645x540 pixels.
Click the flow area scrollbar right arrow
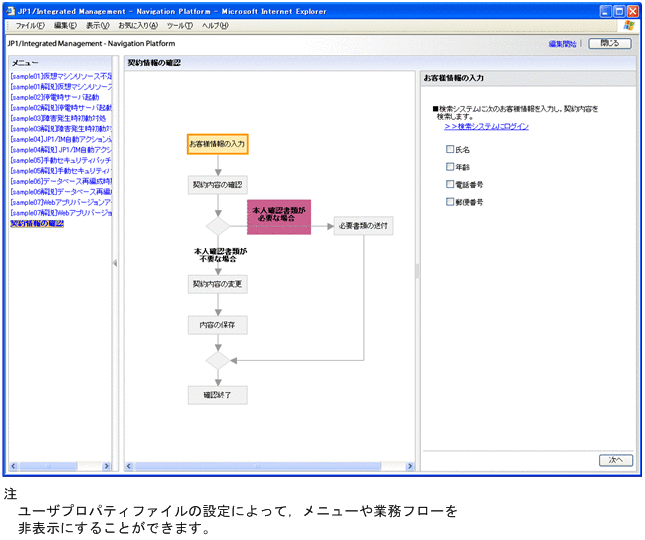(410, 466)
